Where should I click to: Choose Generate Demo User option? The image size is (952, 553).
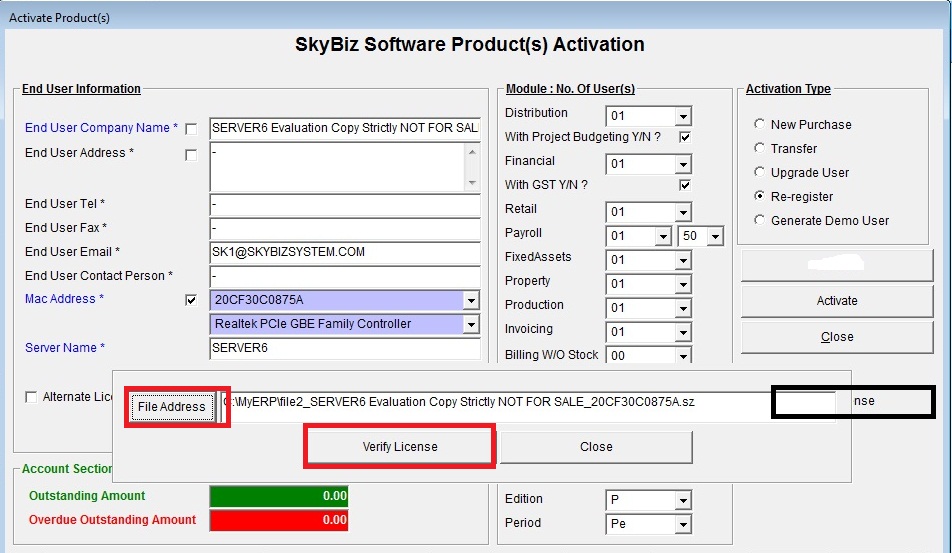click(759, 220)
